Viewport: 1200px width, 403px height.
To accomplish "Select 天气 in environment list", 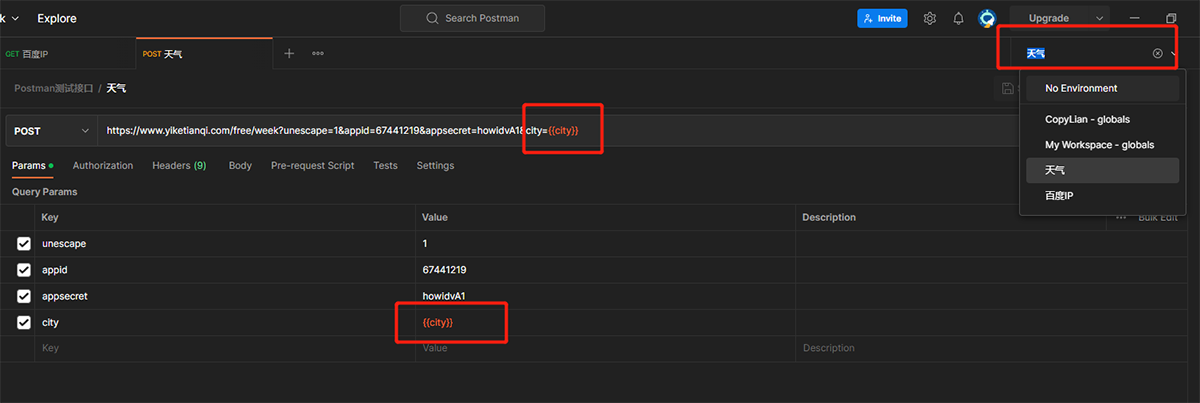I will (x=1103, y=171).
